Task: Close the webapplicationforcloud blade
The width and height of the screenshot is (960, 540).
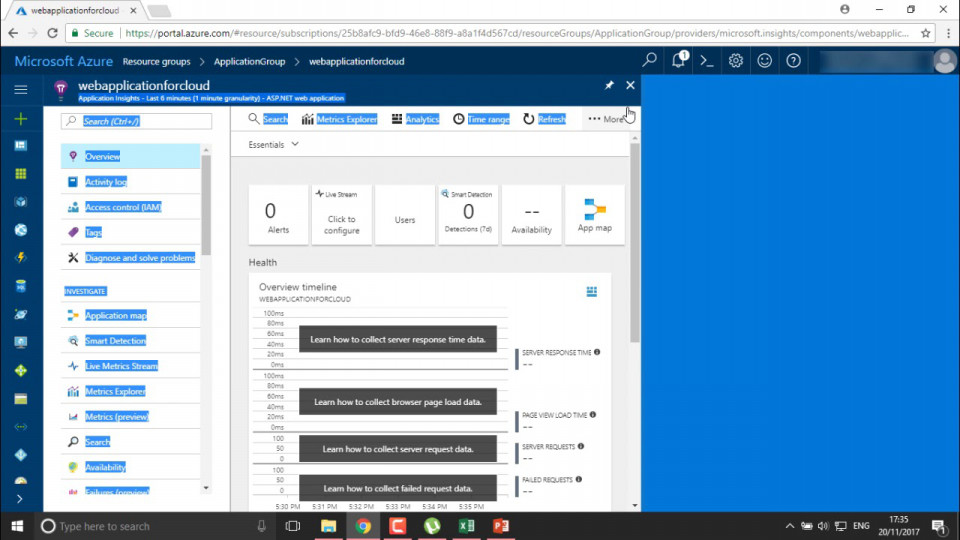Action: click(630, 85)
